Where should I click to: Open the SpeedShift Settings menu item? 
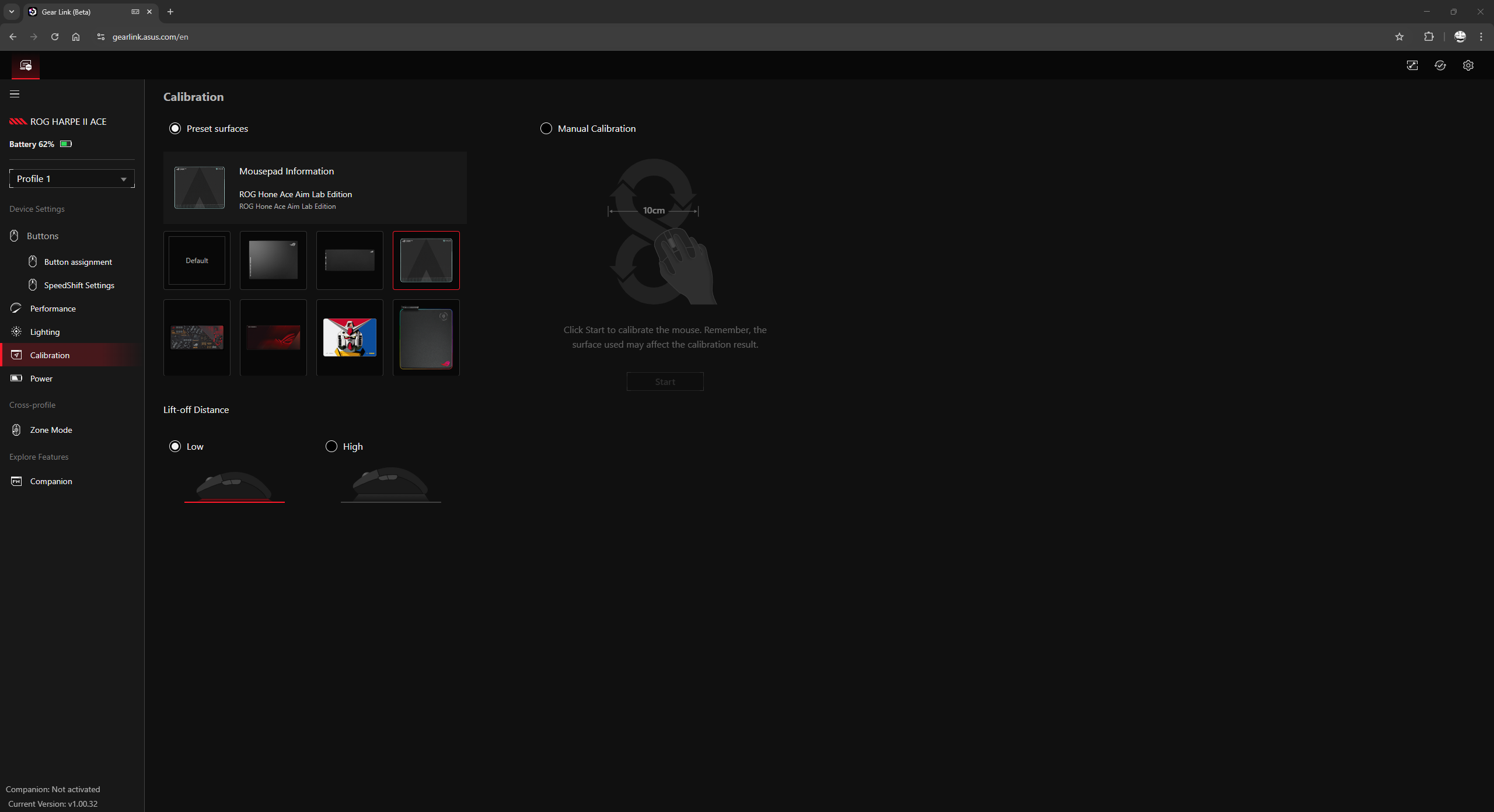point(79,285)
